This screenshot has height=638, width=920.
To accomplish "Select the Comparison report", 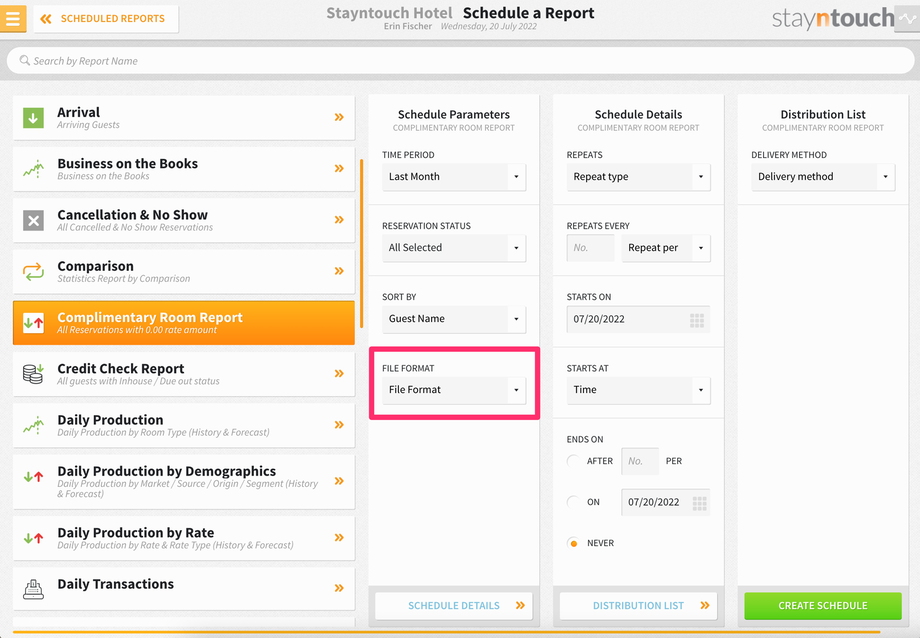I will pos(184,271).
